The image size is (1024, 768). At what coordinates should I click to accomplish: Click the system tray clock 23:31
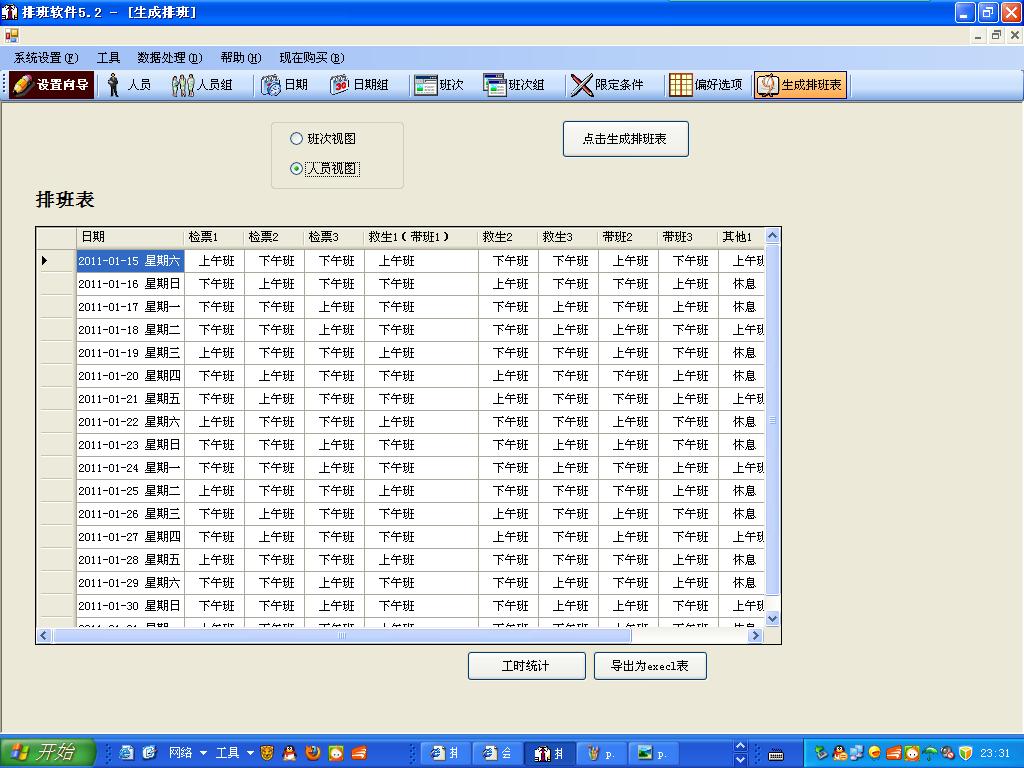click(995, 753)
